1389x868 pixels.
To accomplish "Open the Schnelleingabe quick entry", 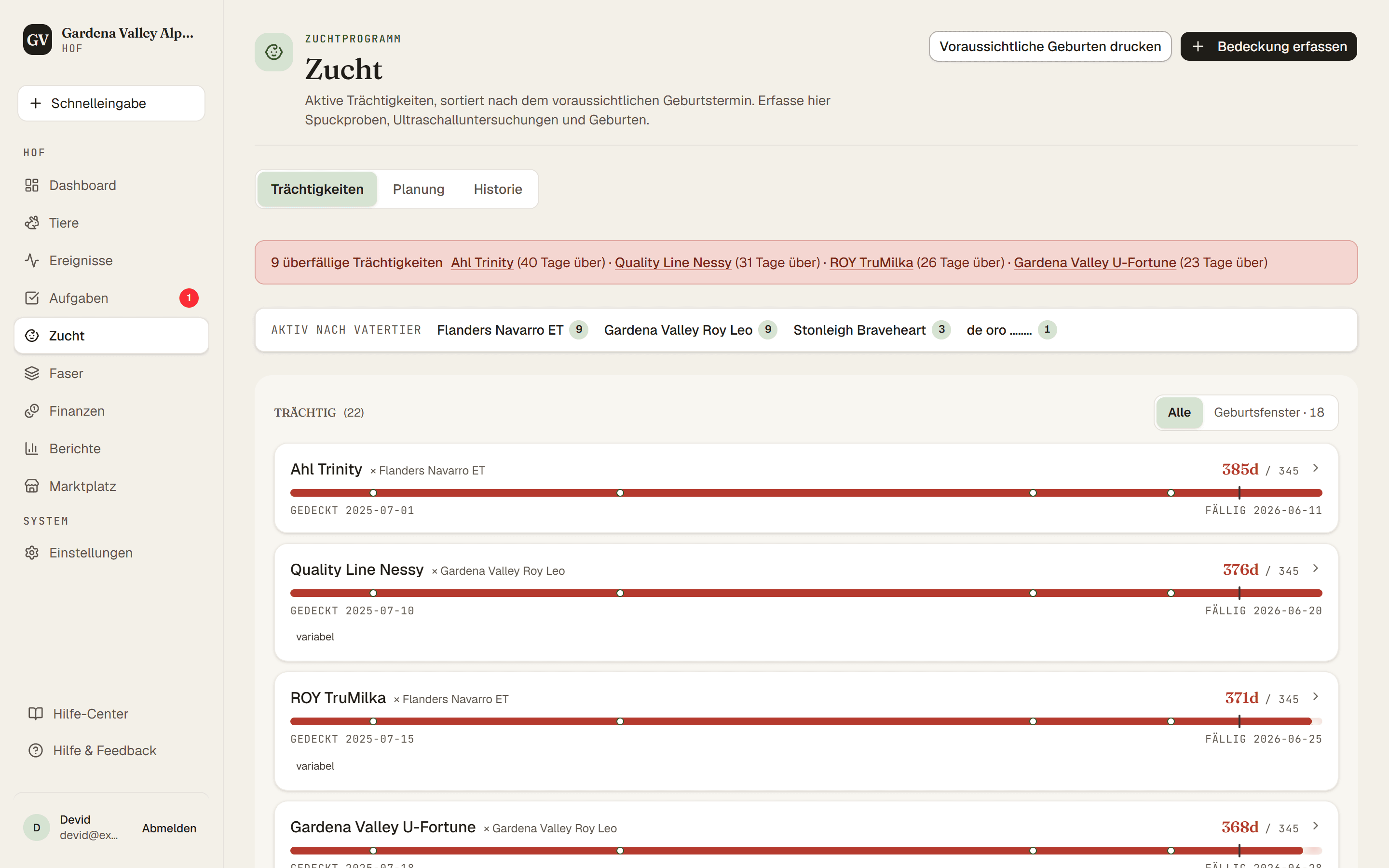I will [x=111, y=103].
